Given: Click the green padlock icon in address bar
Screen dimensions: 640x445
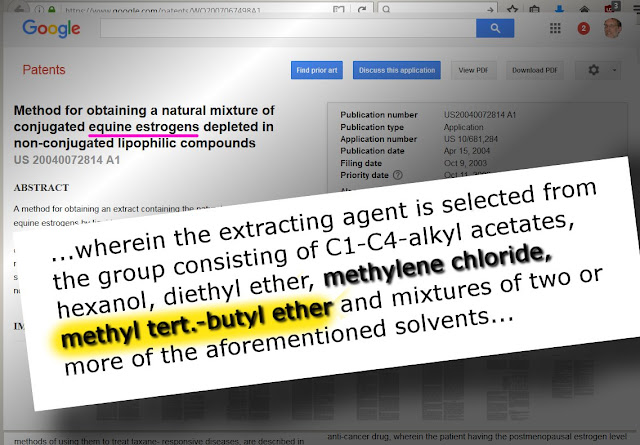Looking at the screenshot, I should pos(52,9).
